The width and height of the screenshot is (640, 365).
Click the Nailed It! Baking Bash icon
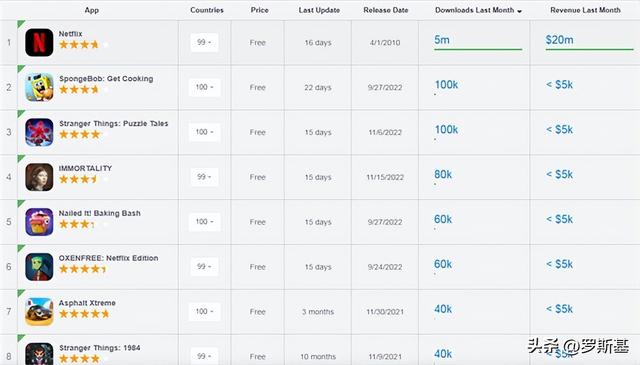point(39,222)
